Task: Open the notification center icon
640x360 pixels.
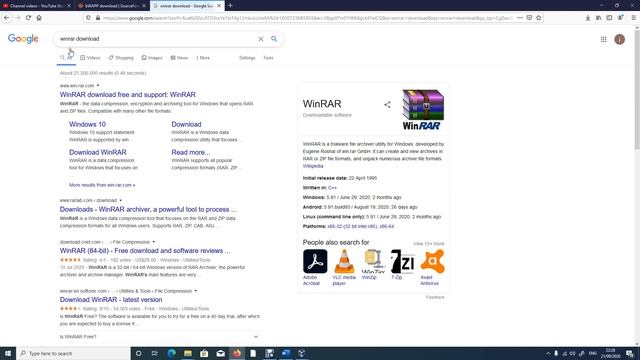Action: point(630,353)
